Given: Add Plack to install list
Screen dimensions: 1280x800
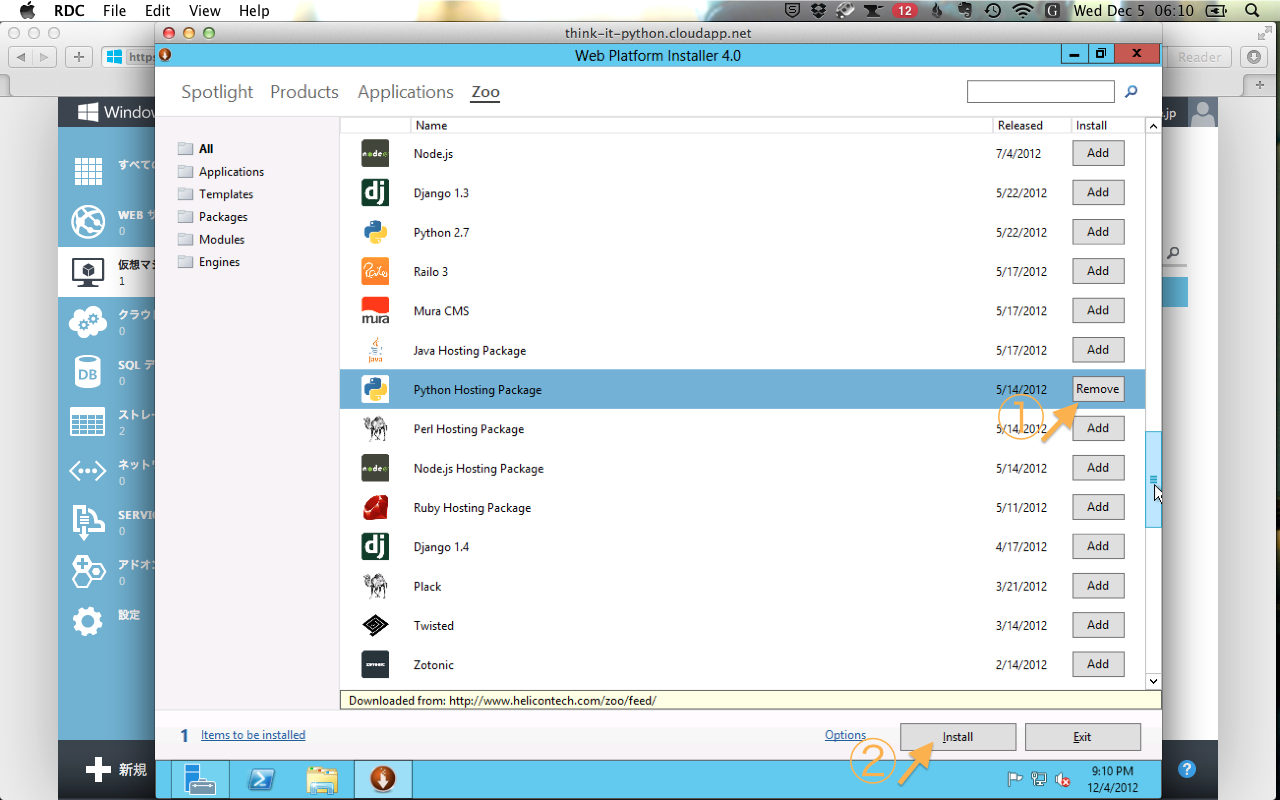Looking at the screenshot, I should tap(1098, 586).
